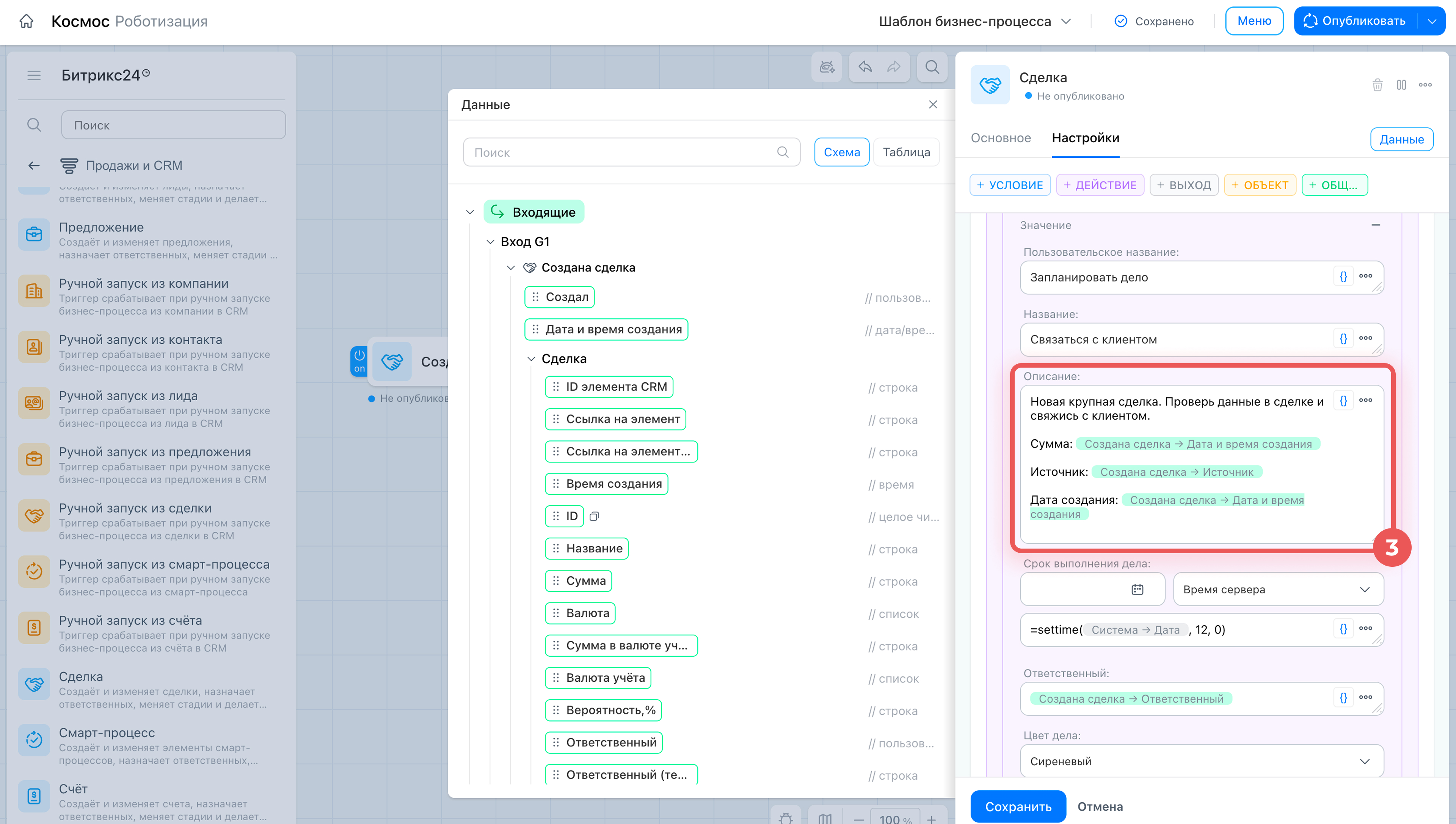The image size is (1456, 824).
Task: Pause the Сделка block with pause icon
Action: click(x=1401, y=85)
